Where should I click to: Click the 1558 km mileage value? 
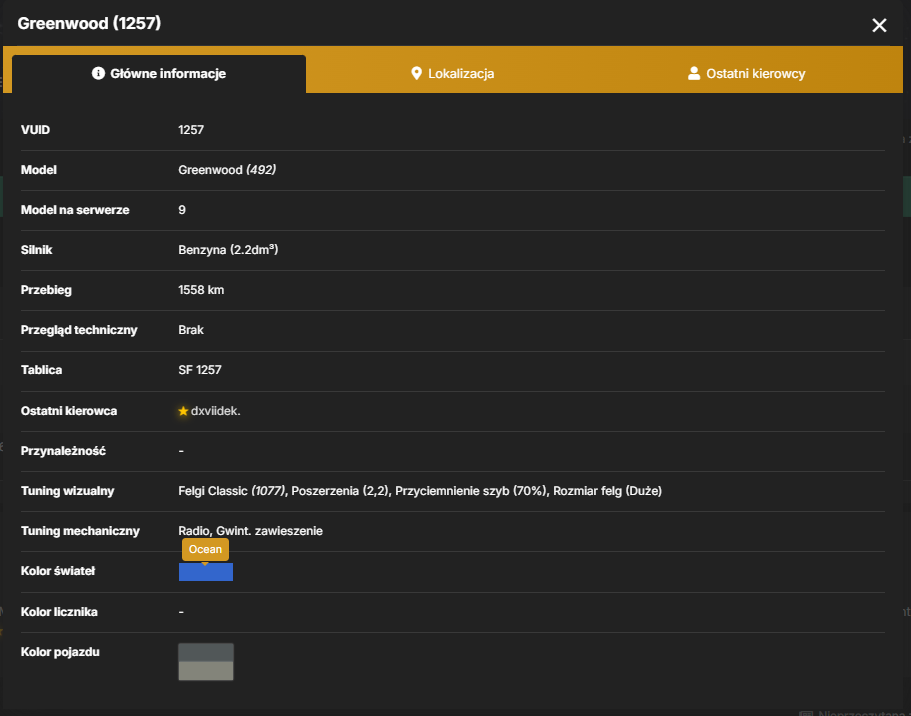click(201, 290)
